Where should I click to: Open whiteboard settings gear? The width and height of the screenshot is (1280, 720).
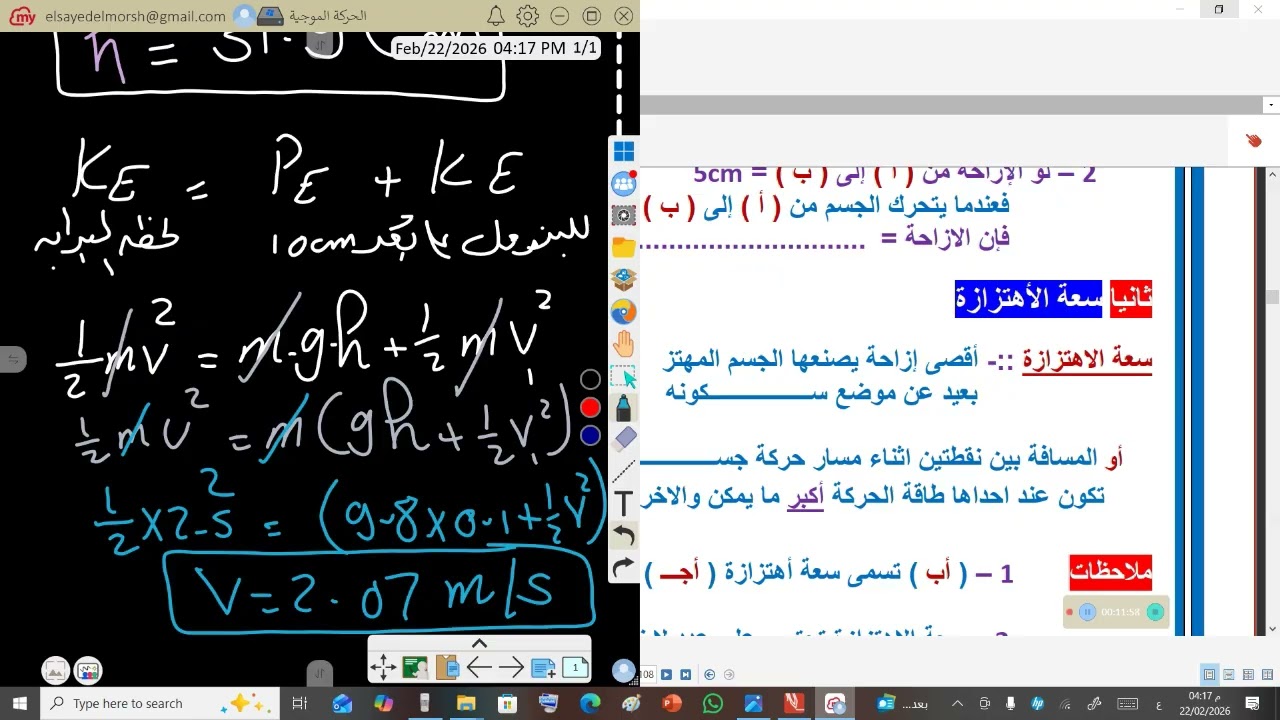pos(528,16)
